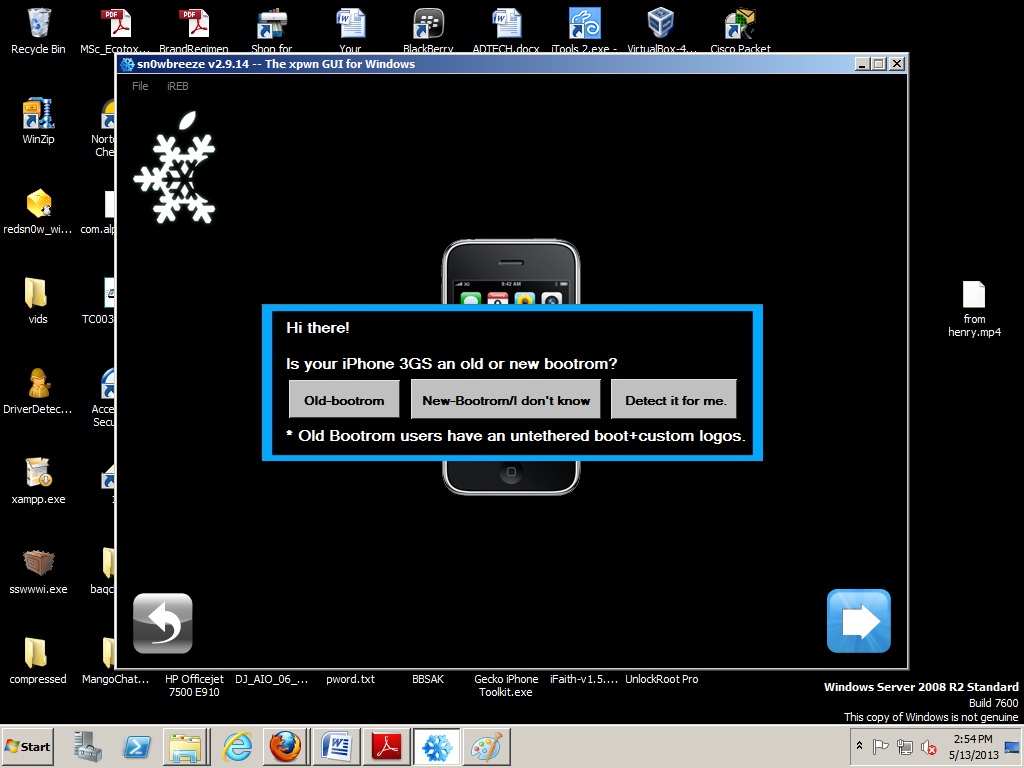
Task: Select the WinZip desktop icon
Action: (38, 121)
